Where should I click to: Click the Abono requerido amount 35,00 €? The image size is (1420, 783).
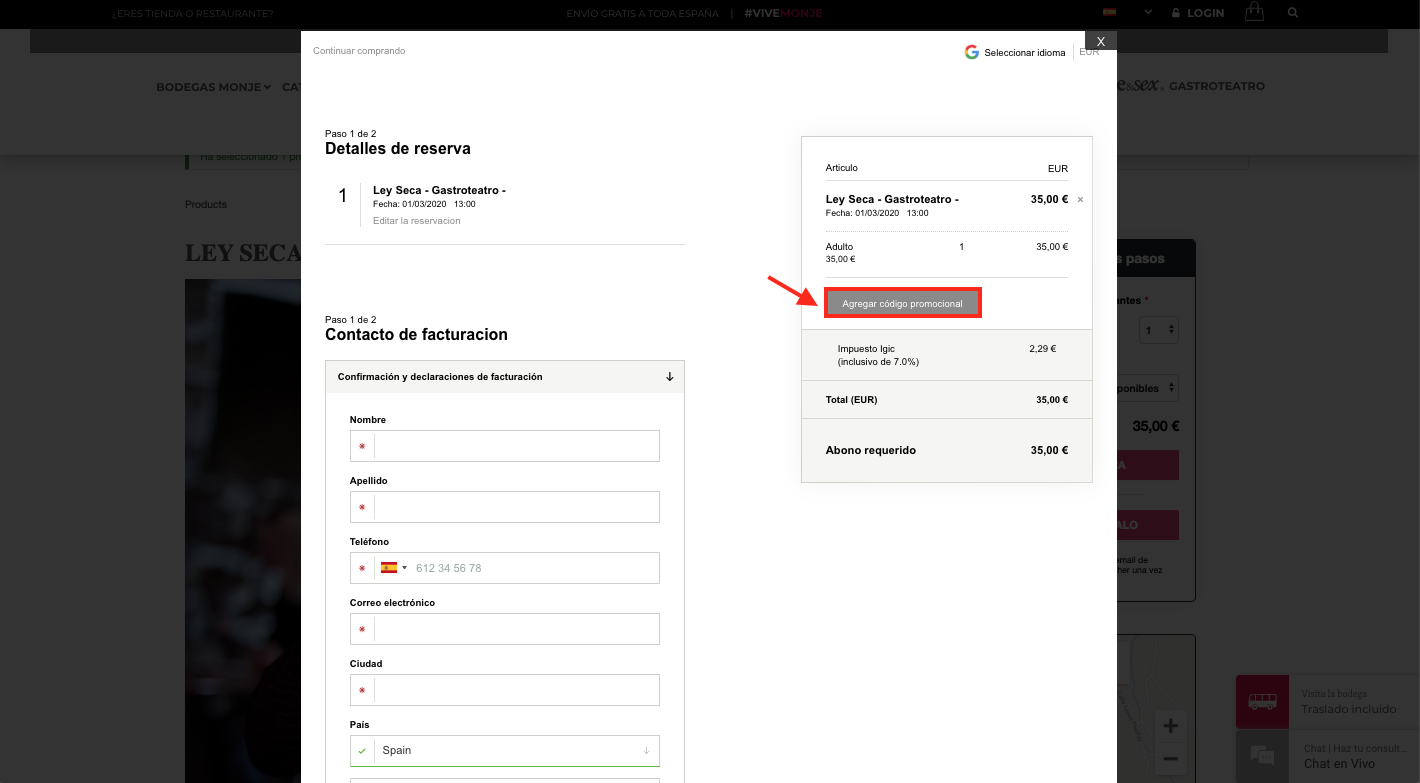(1049, 450)
